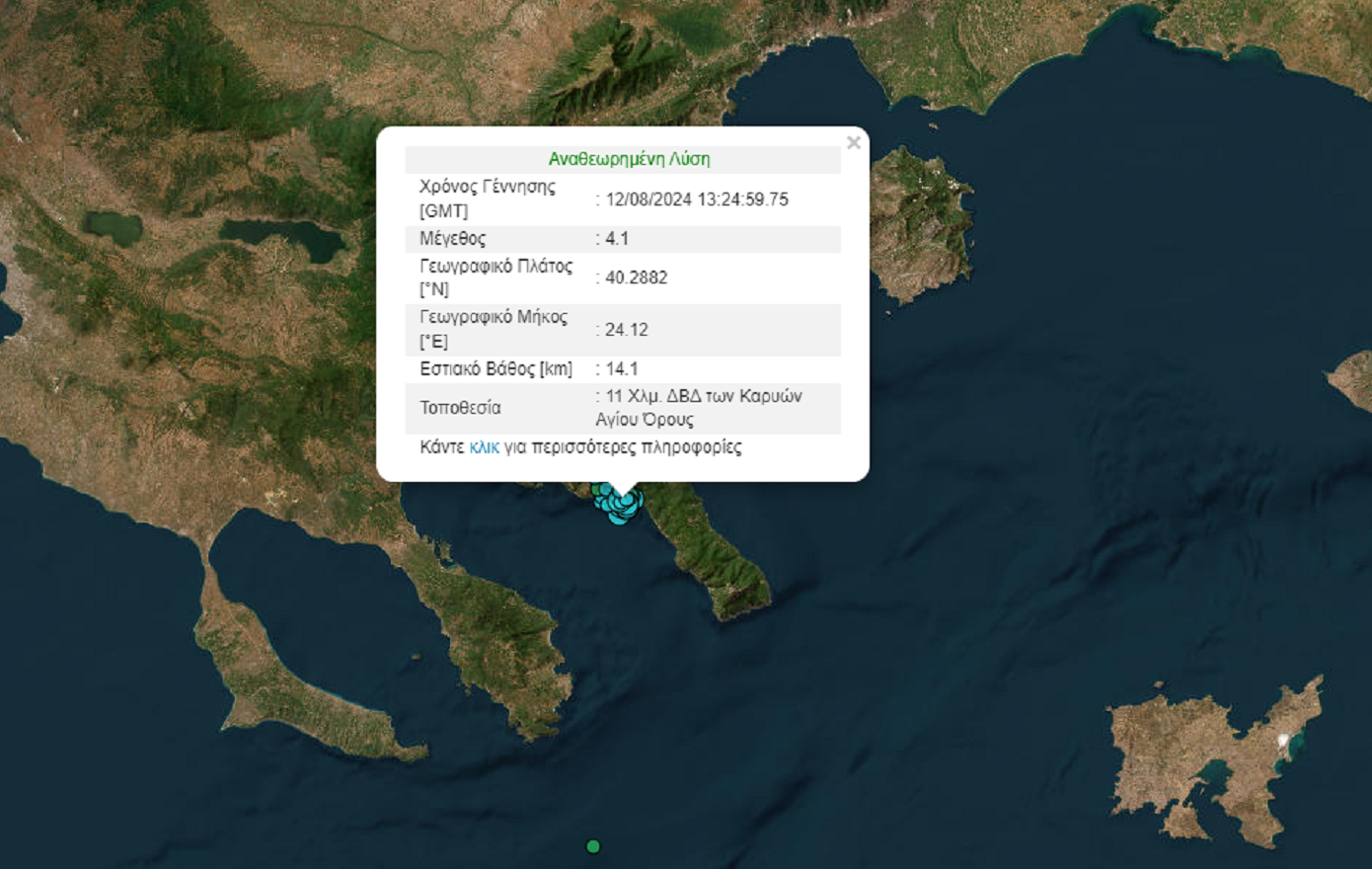The height and width of the screenshot is (869, 1372).
Task: Click the lone green marker in the sea
Action: click(593, 846)
